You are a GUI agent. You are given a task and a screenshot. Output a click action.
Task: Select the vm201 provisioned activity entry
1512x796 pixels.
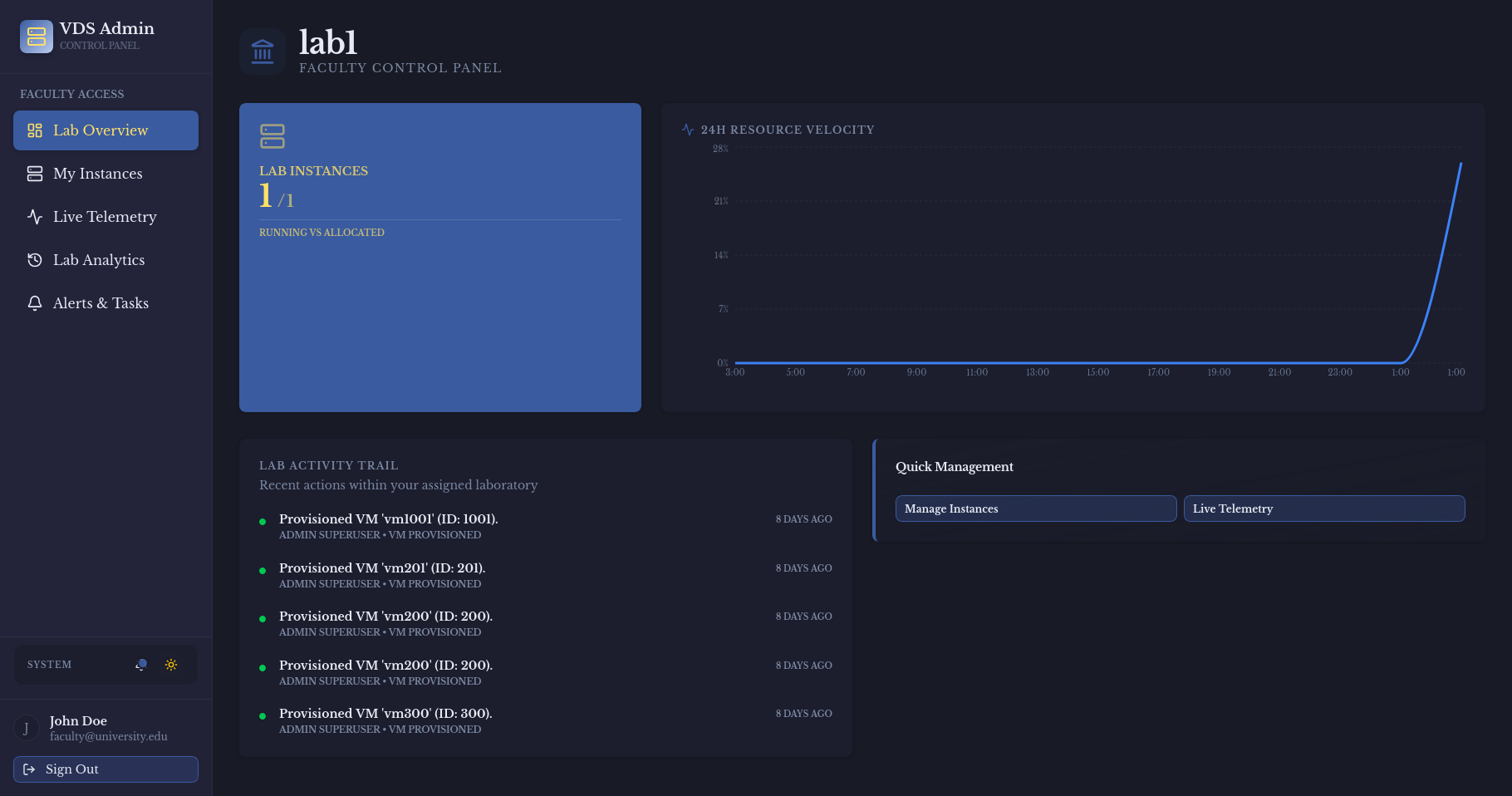click(546, 575)
